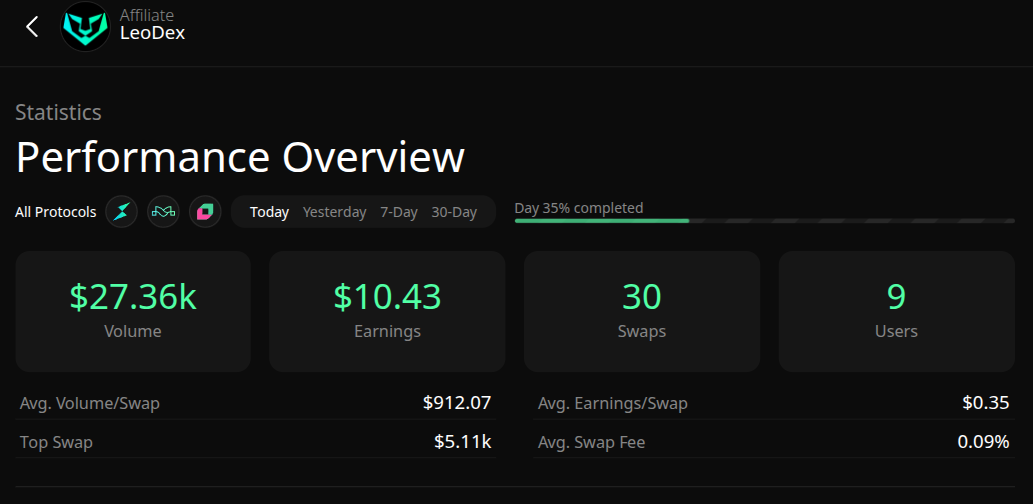Viewport: 1033px width, 504px height.
Task: Go back using the left arrow
Action: click(32, 27)
